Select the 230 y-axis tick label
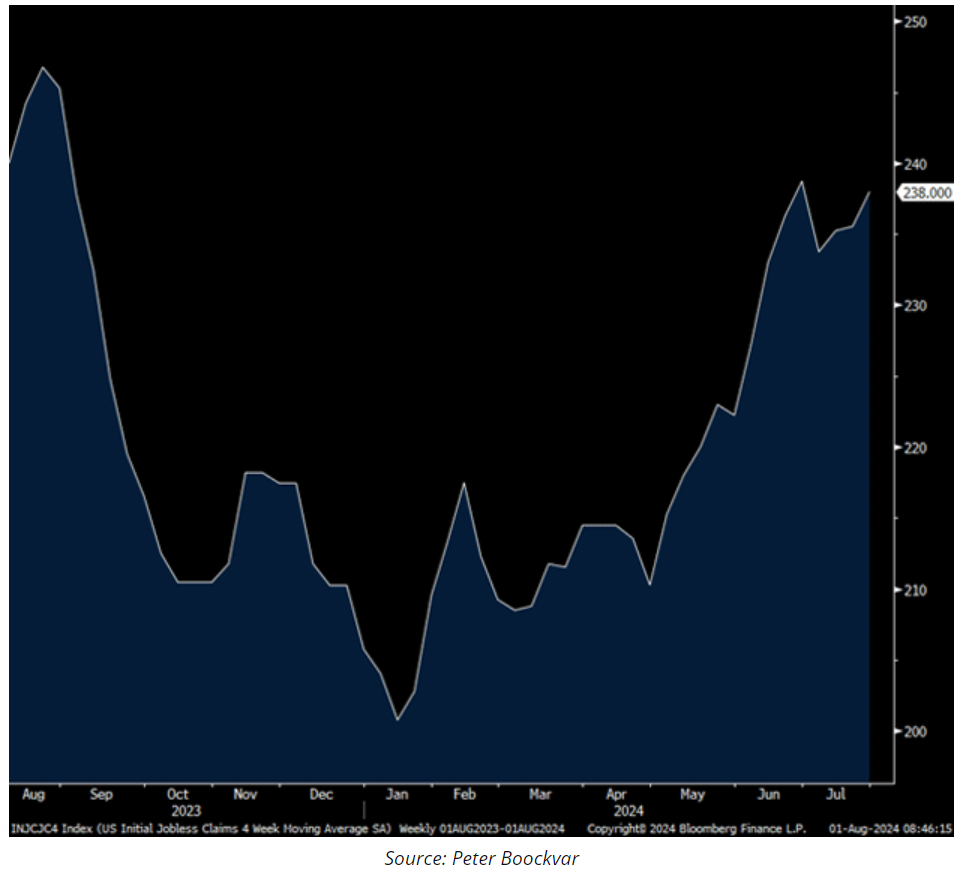Screen dimensions: 958x873 [917, 305]
